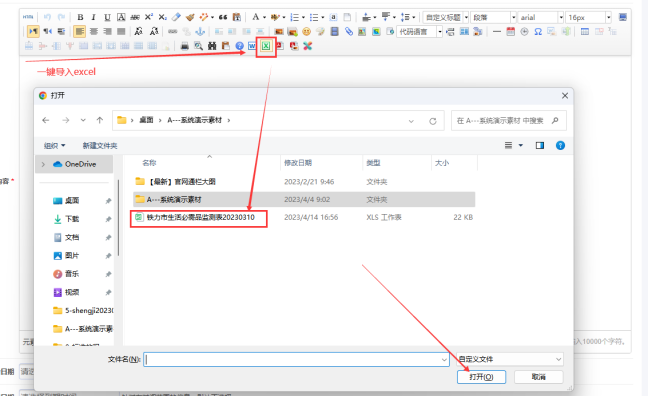Insert an anchor with the anchor icon
The width and height of the screenshot is (648, 396).
pos(200,31)
